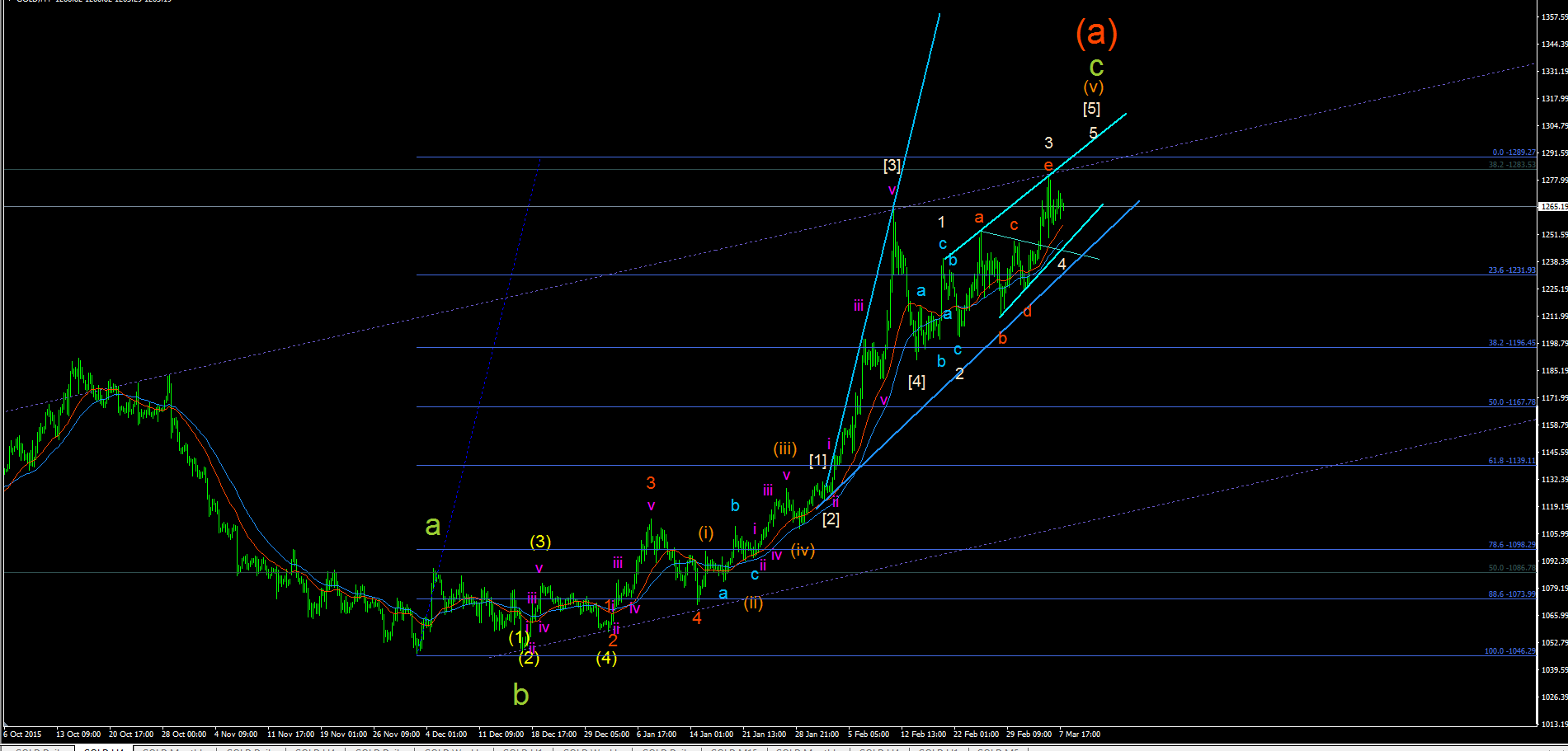Image resolution: width=1568 pixels, height=751 pixels.
Task: Click the white [1] wave label
Action: click(x=817, y=460)
